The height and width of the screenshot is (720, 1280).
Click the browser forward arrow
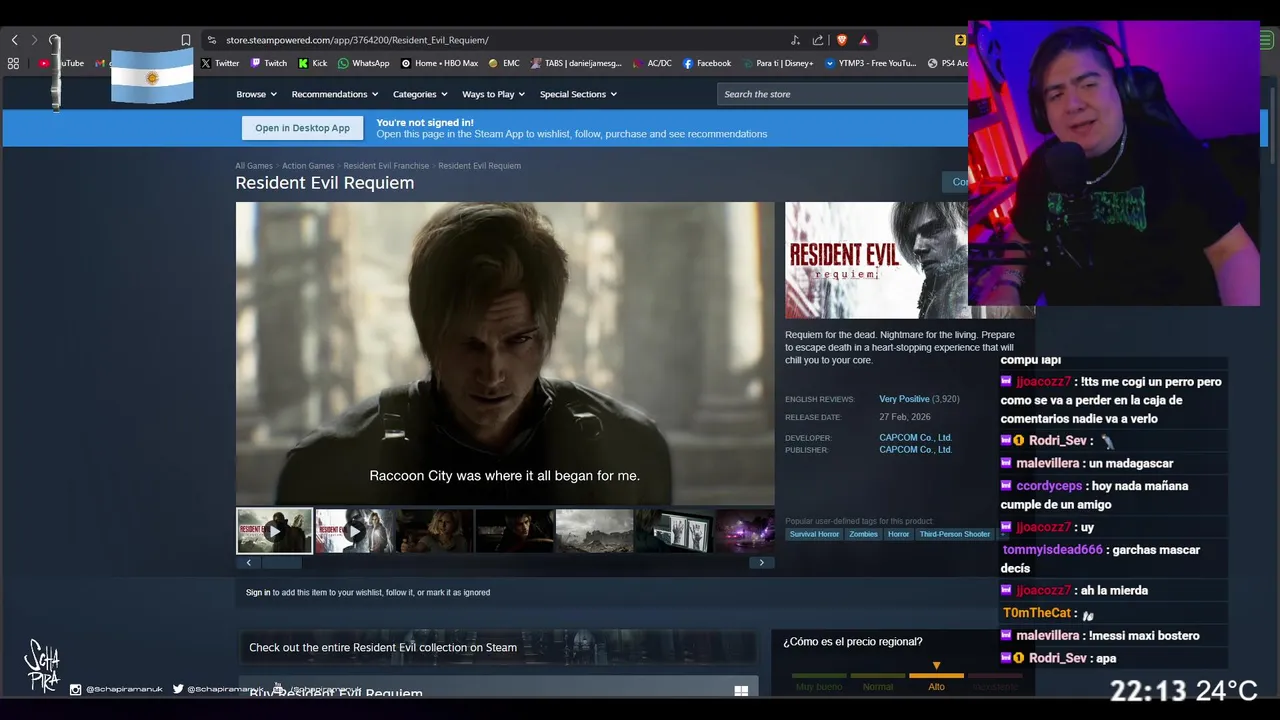pos(34,40)
